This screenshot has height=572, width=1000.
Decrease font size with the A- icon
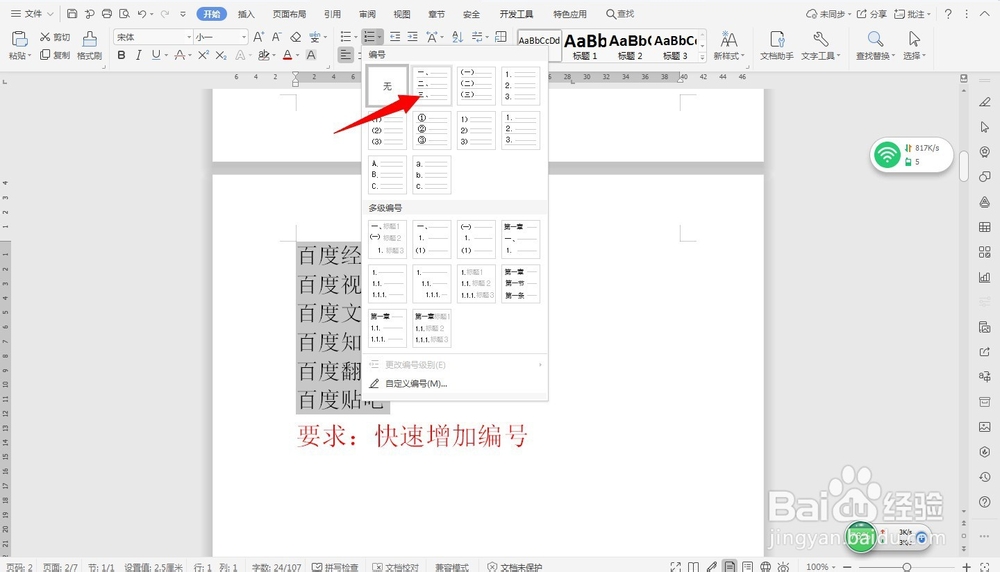pos(276,37)
